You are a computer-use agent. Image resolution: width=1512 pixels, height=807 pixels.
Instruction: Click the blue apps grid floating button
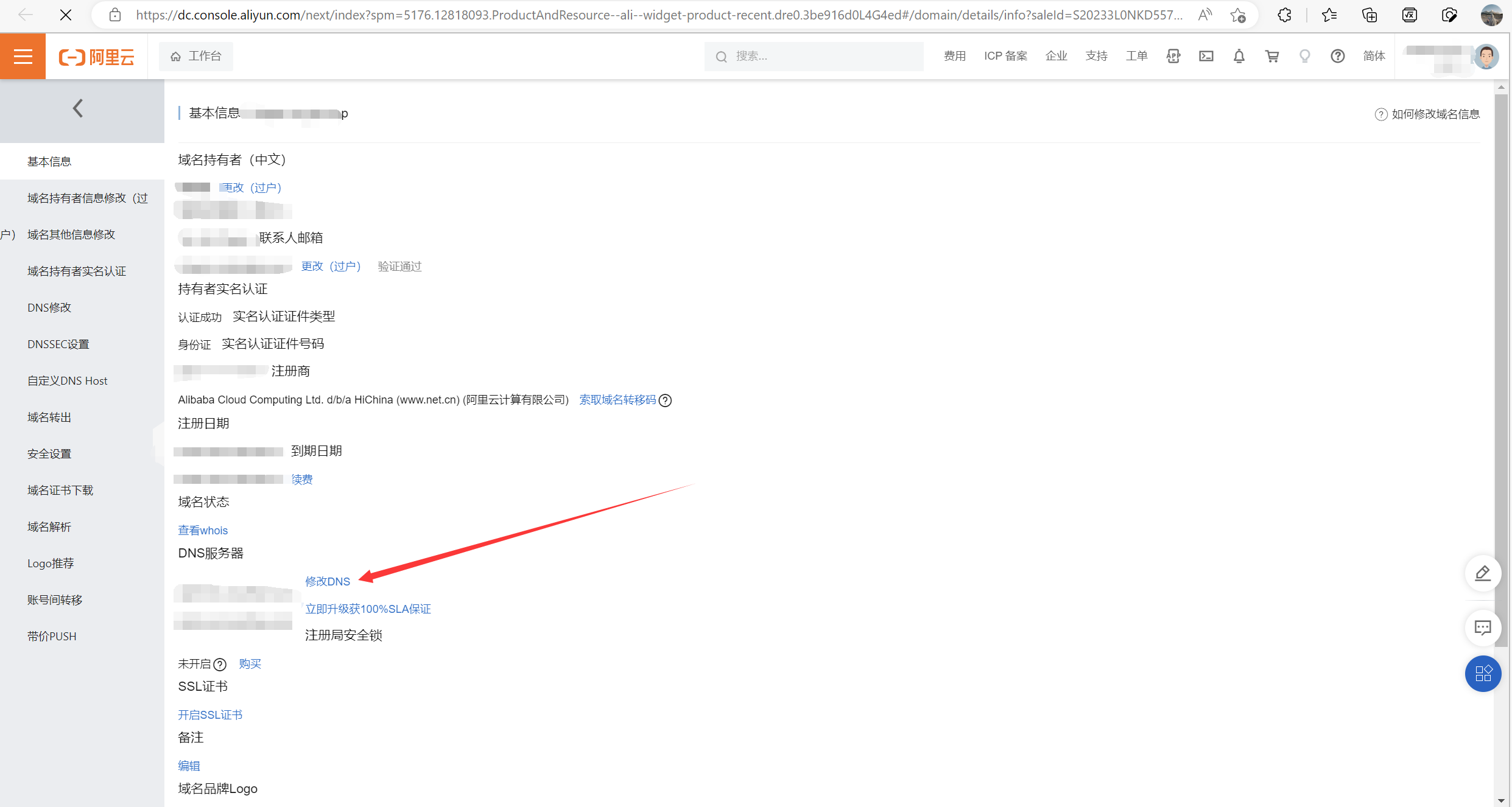pos(1483,674)
